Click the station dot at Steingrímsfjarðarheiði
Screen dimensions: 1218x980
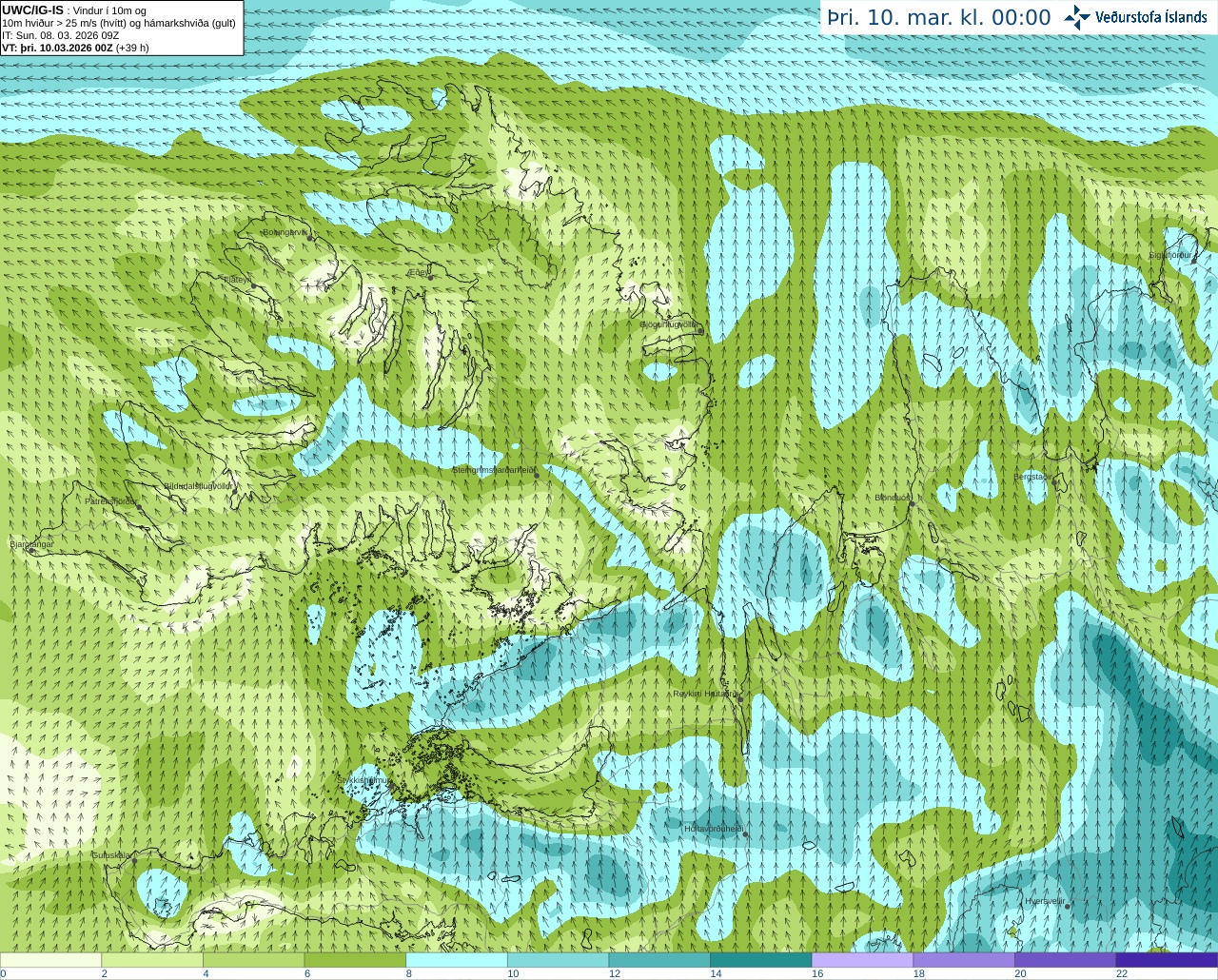pyautogui.click(x=537, y=475)
